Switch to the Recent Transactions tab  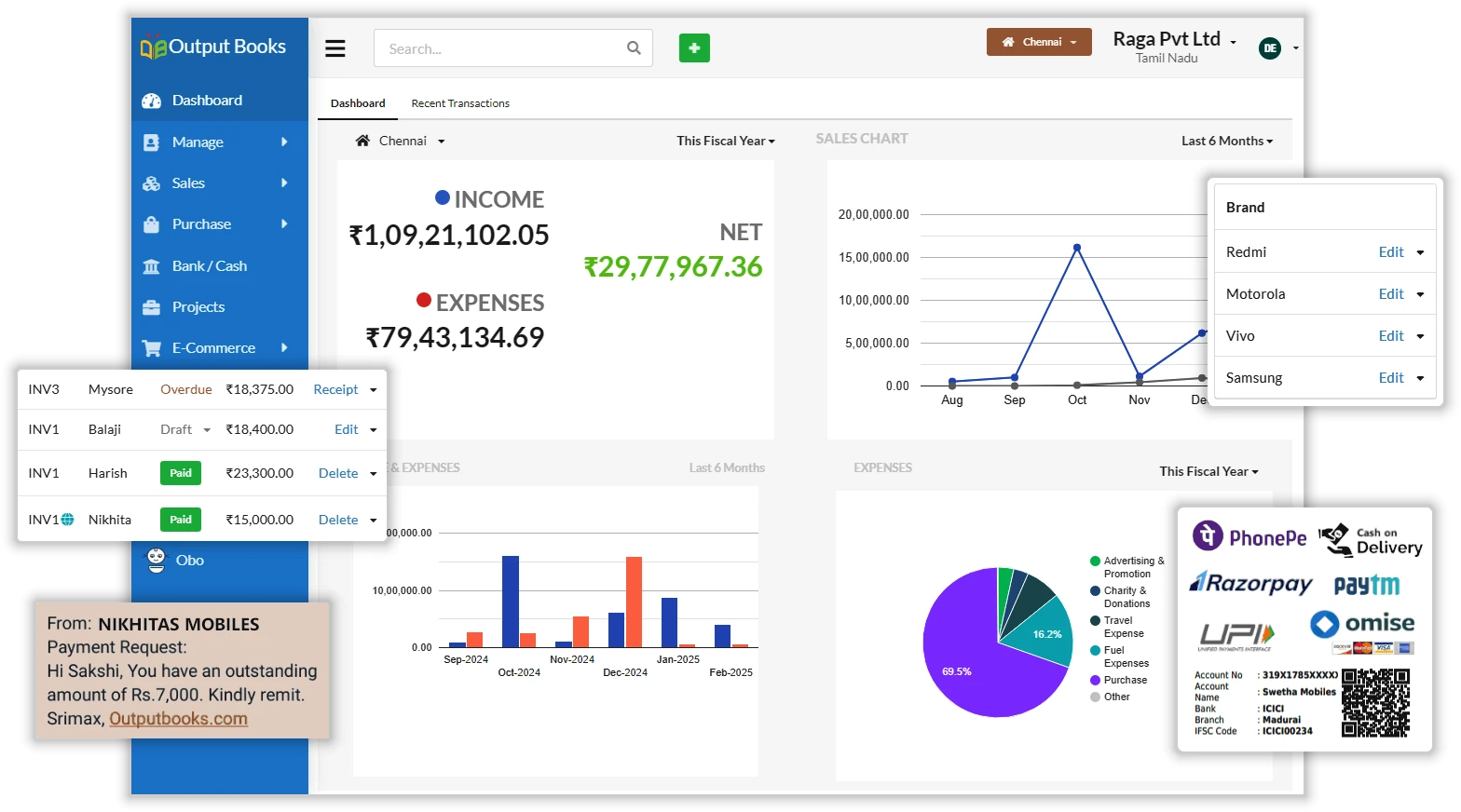pyautogui.click(x=460, y=103)
